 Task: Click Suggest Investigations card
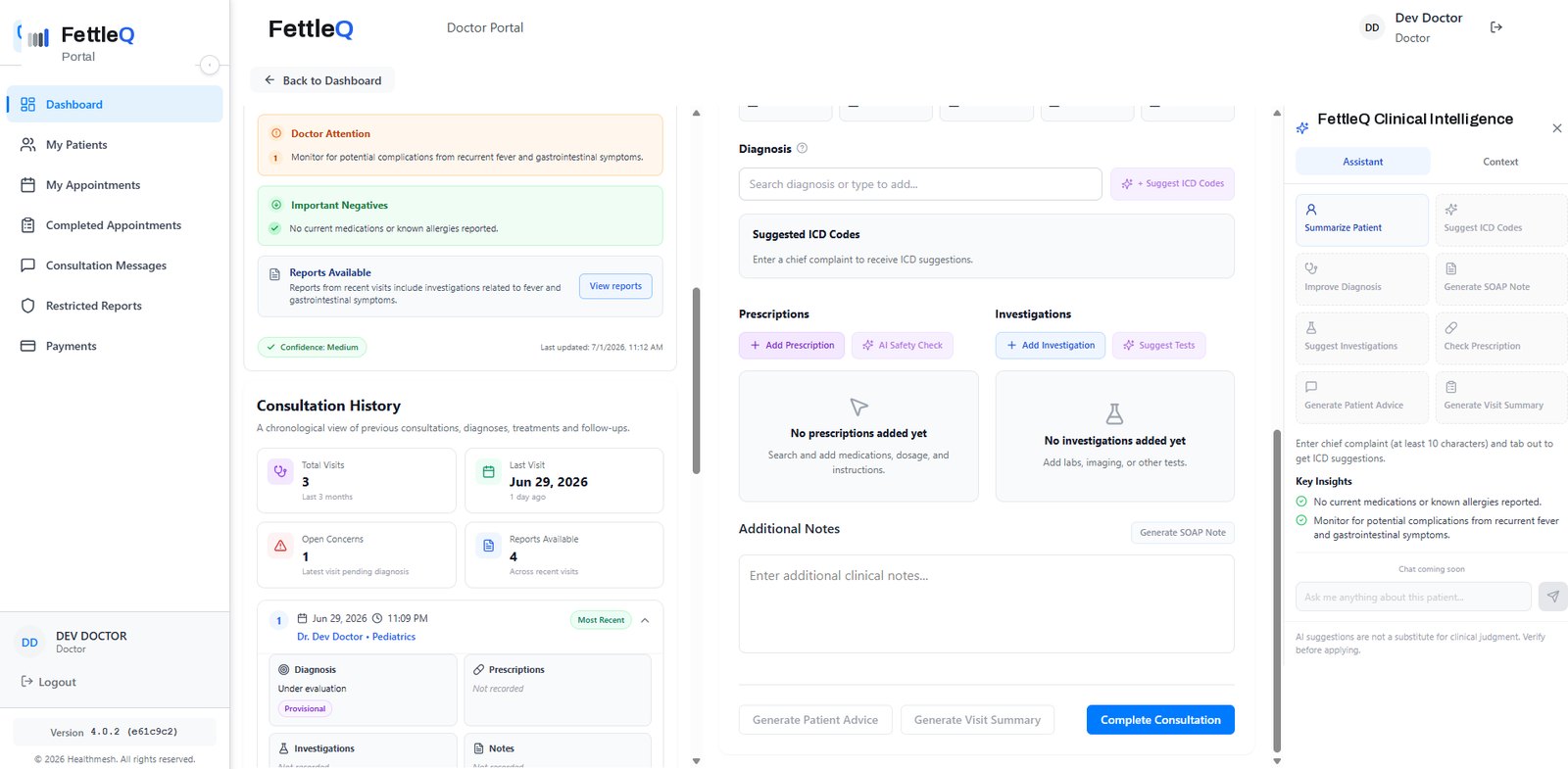(x=1362, y=338)
